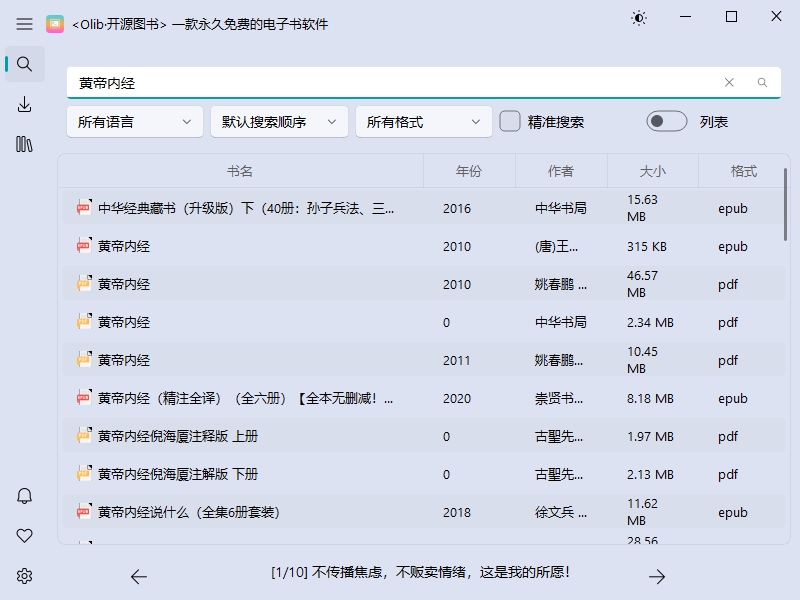This screenshot has height=600, width=800.
Task: Switch the 列表 view toggle
Action: (x=666, y=119)
